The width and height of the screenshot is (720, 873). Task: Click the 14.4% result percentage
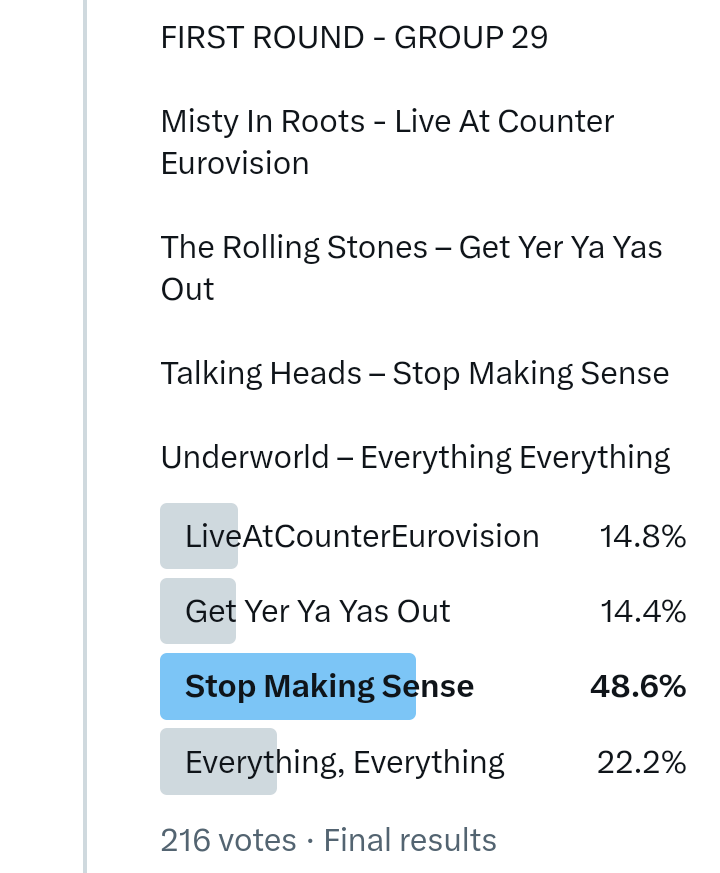pos(642,611)
